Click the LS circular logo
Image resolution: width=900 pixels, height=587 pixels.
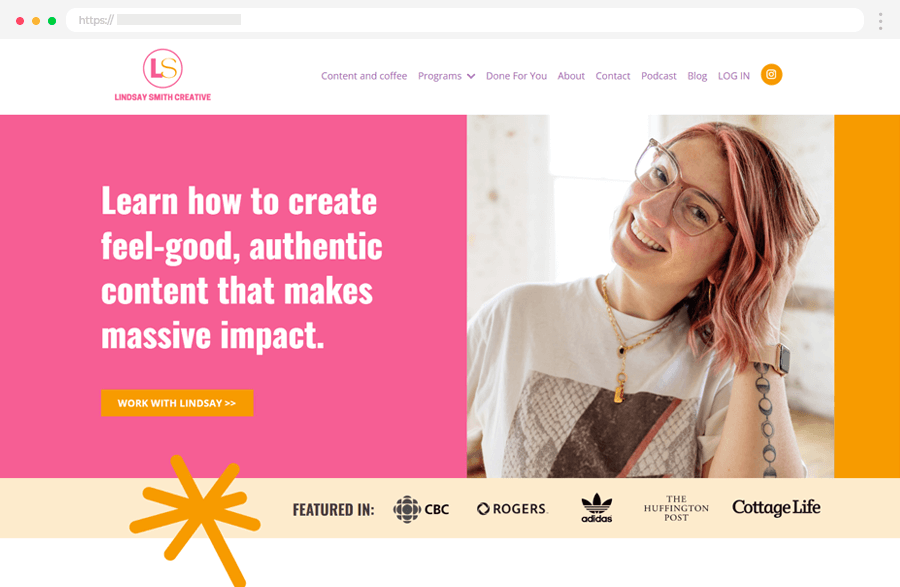coord(162,68)
